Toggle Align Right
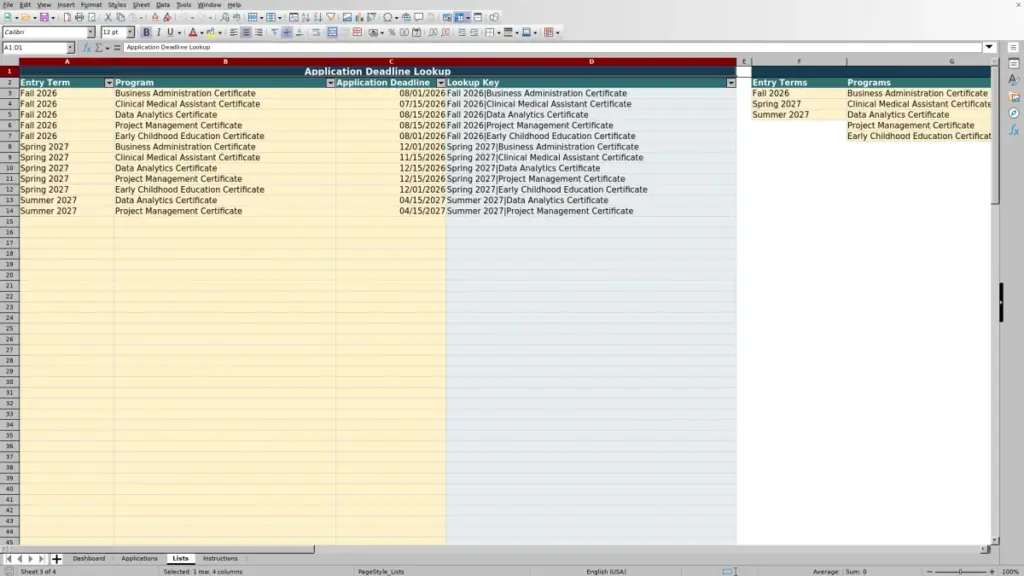1024x576 pixels. pyautogui.click(x=259, y=32)
